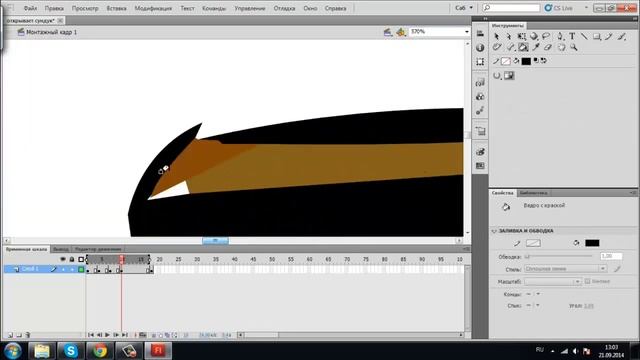
Task: Select the Pen tool
Action: point(560,37)
